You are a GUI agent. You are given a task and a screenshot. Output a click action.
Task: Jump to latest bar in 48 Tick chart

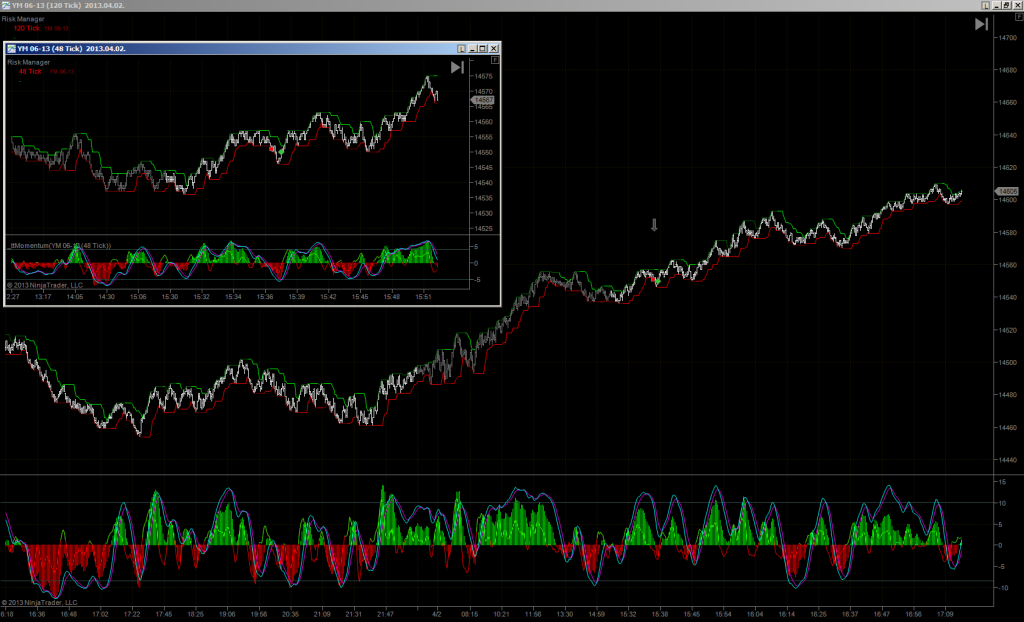[457, 67]
